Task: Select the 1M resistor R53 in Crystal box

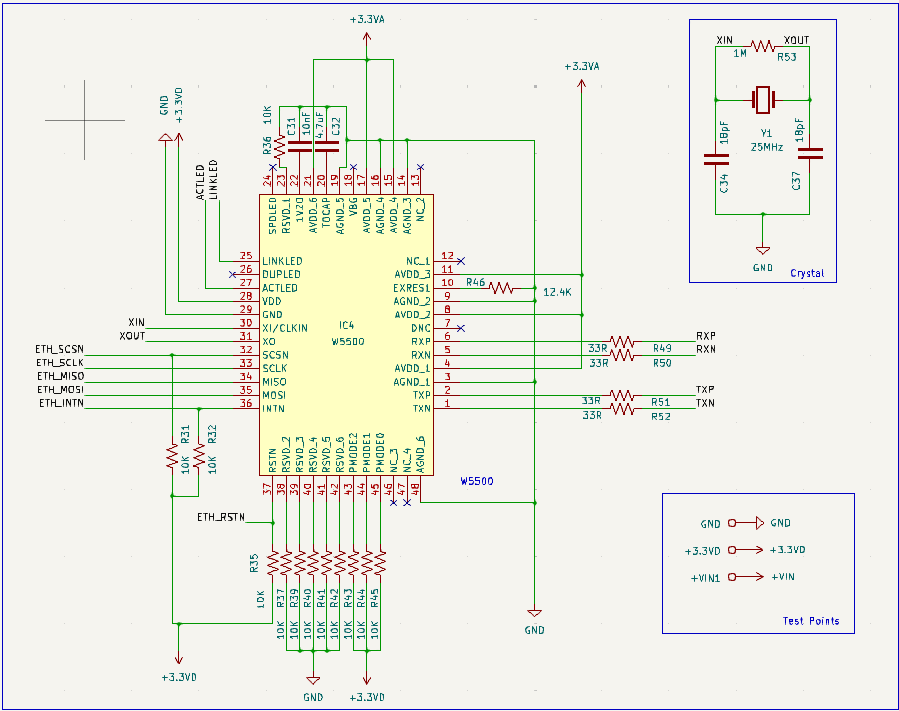Action: (x=762, y=45)
